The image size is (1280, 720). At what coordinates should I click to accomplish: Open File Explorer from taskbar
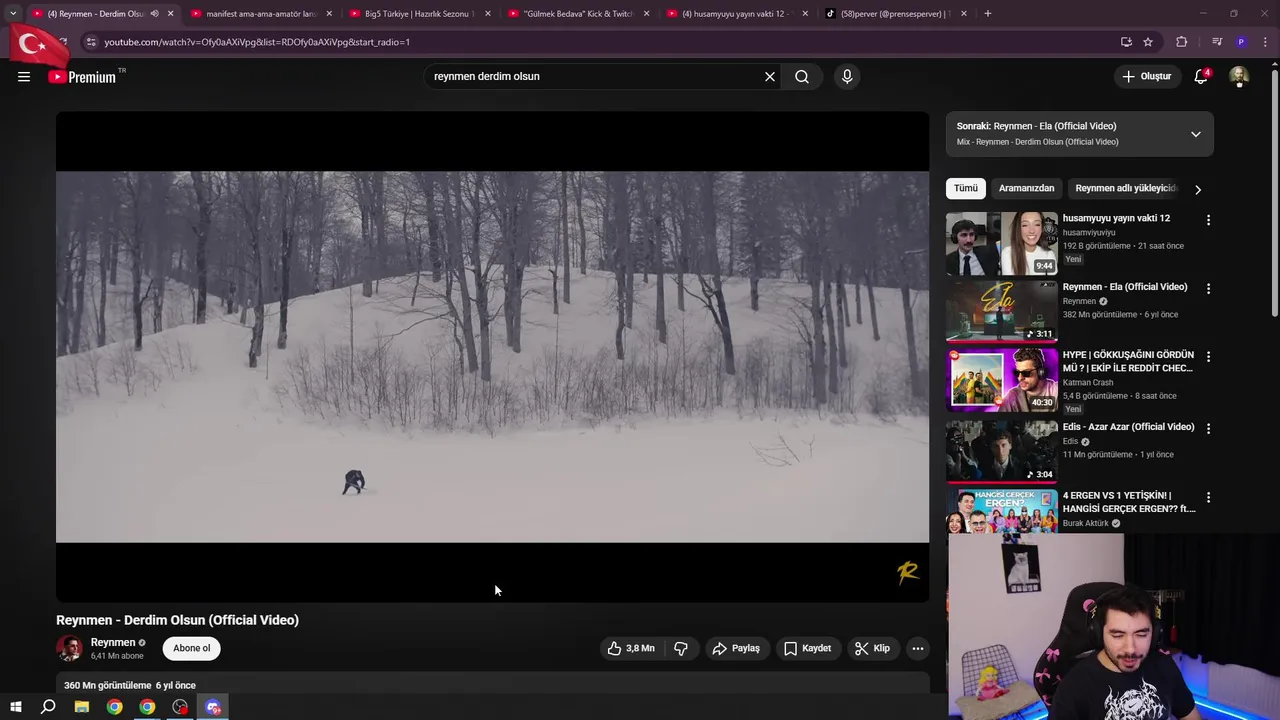tap(82, 707)
